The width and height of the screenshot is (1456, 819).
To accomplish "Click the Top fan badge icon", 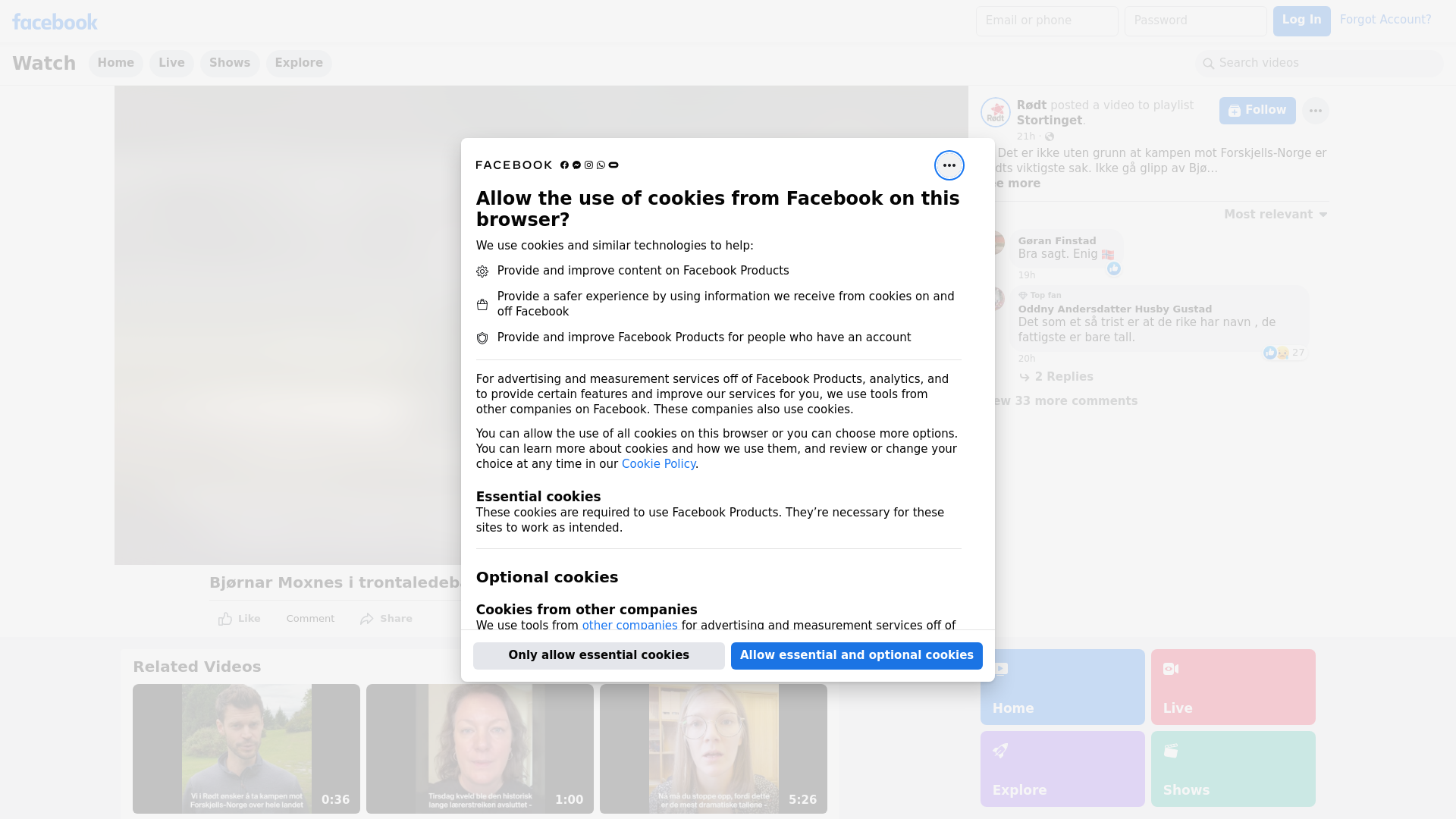I will point(1022,296).
